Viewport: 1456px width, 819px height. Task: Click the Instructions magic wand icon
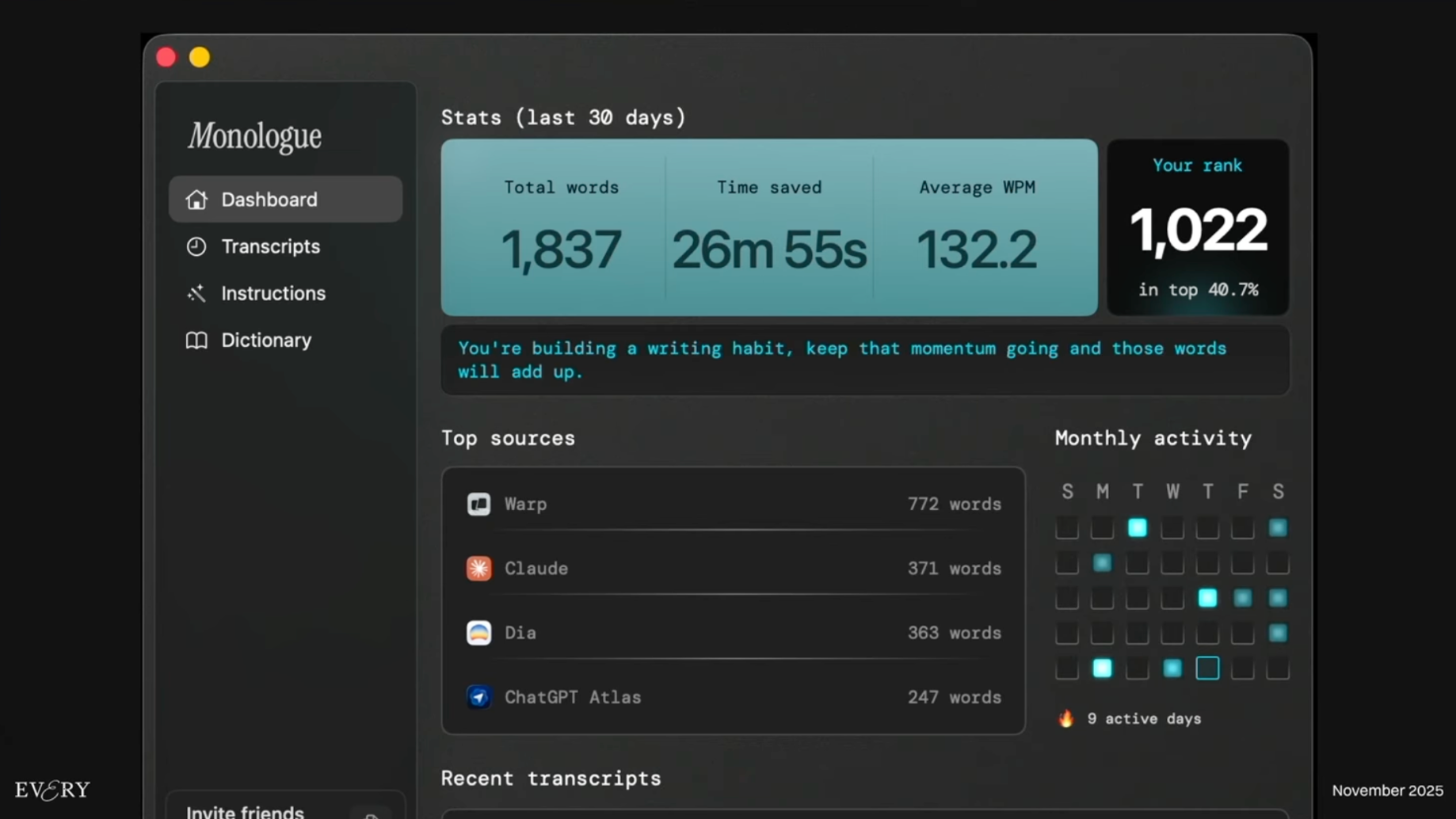(x=196, y=293)
